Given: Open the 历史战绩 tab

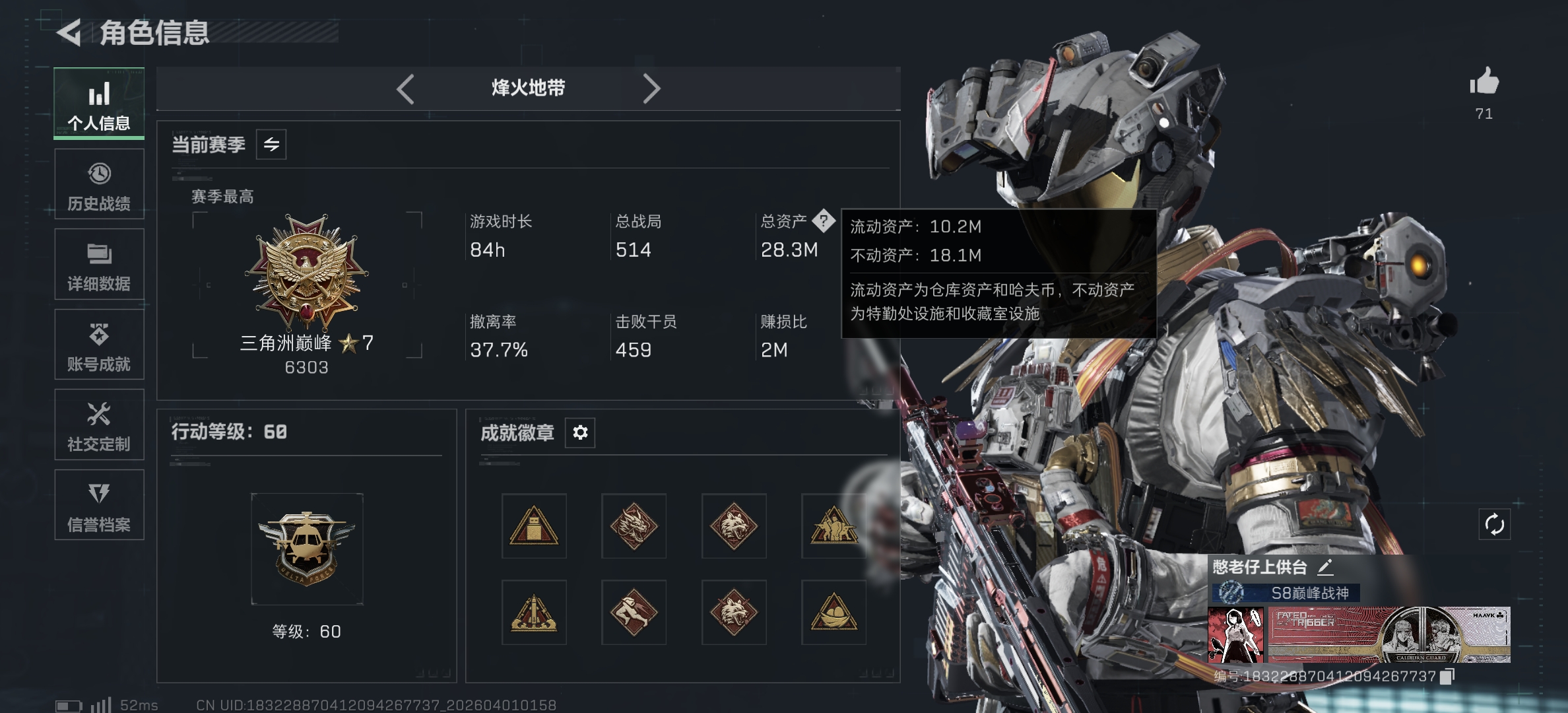Looking at the screenshot, I should coord(99,184).
